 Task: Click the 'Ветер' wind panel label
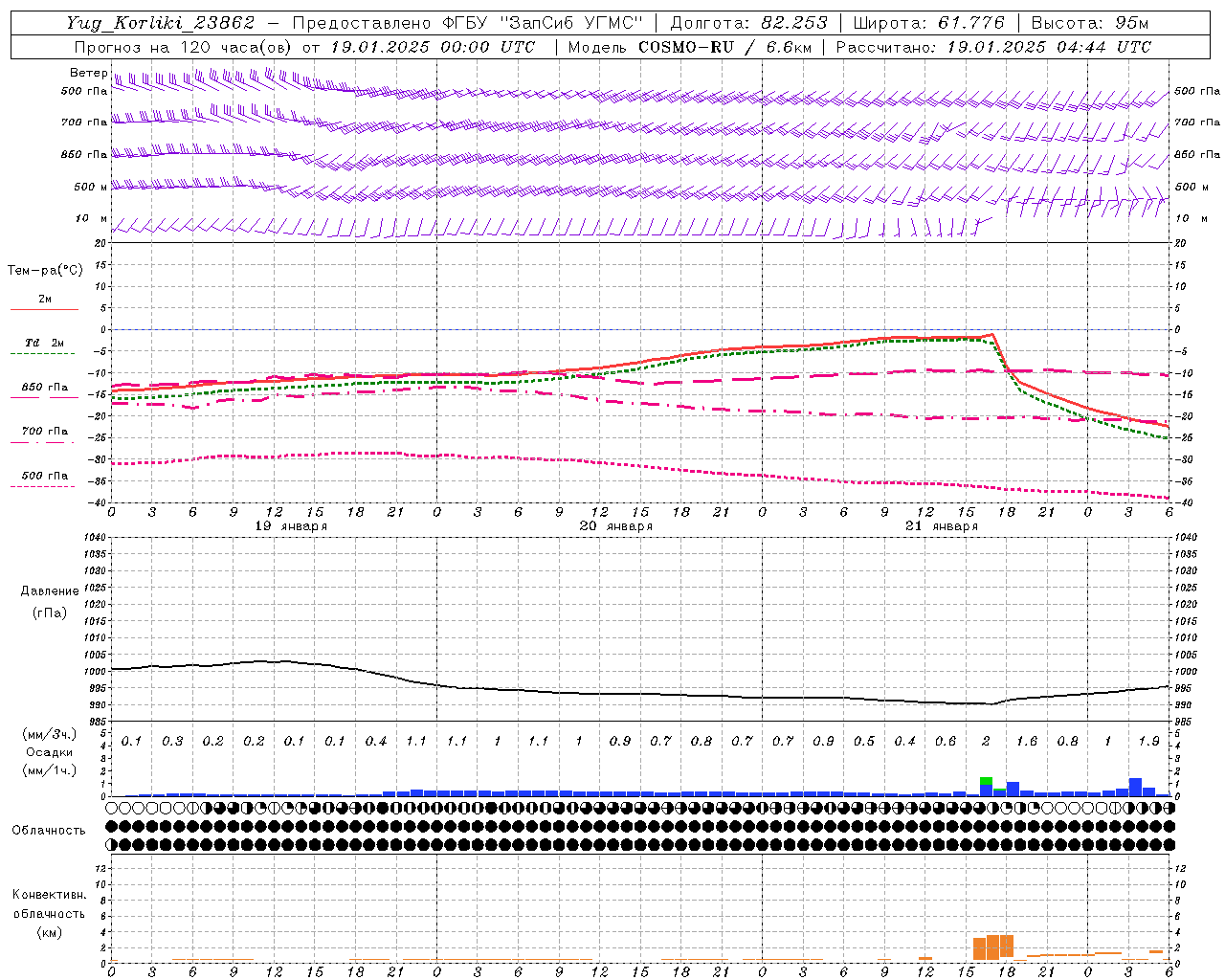(88, 73)
